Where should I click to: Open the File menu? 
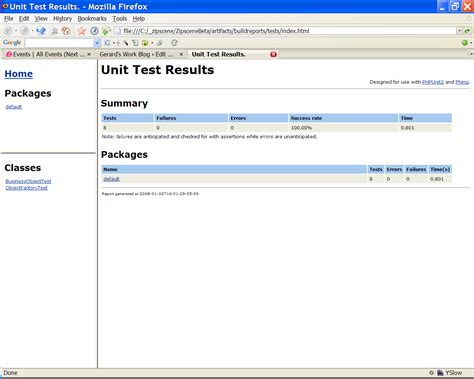pos(9,19)
